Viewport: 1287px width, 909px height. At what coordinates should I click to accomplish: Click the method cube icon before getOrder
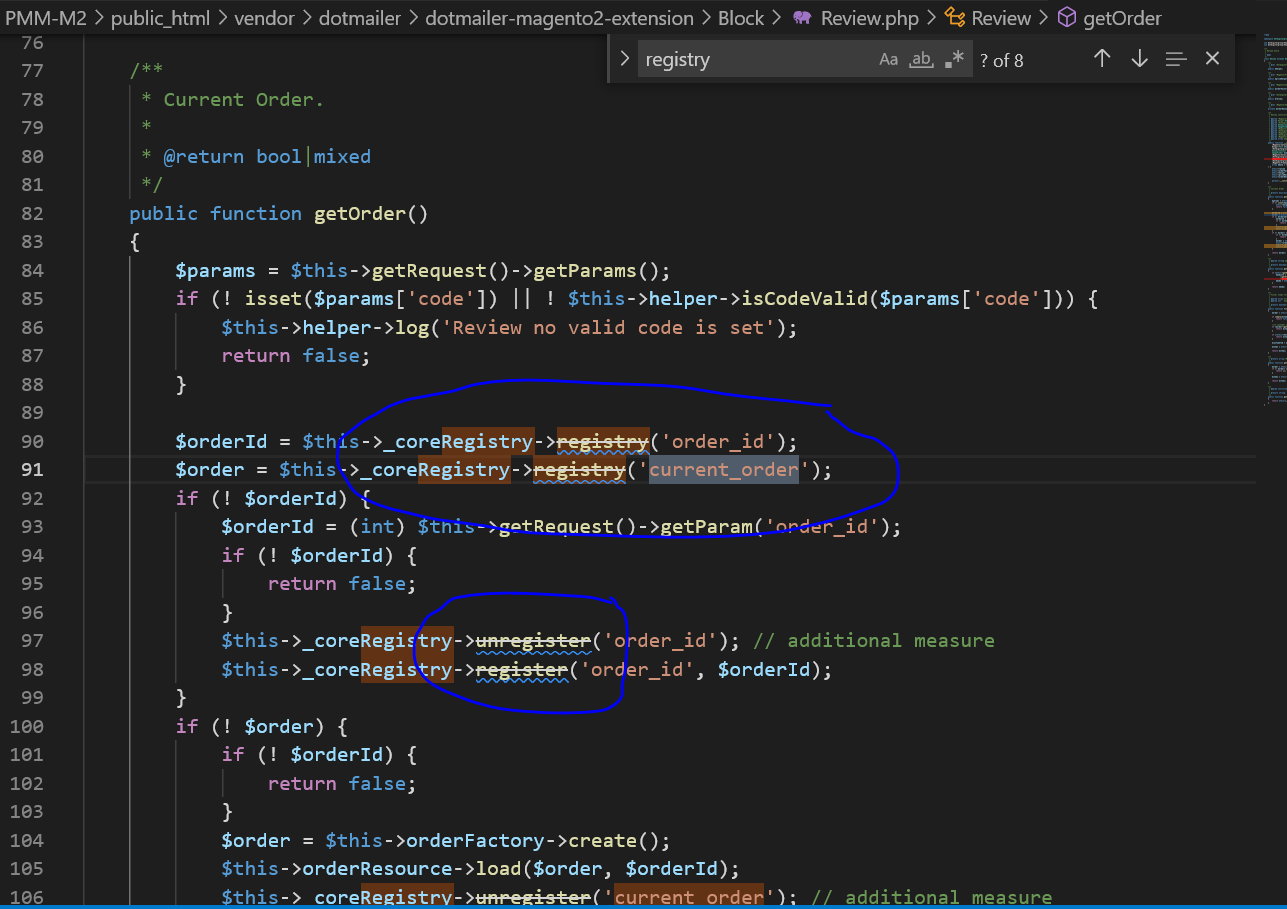(x=1067, y=18)
